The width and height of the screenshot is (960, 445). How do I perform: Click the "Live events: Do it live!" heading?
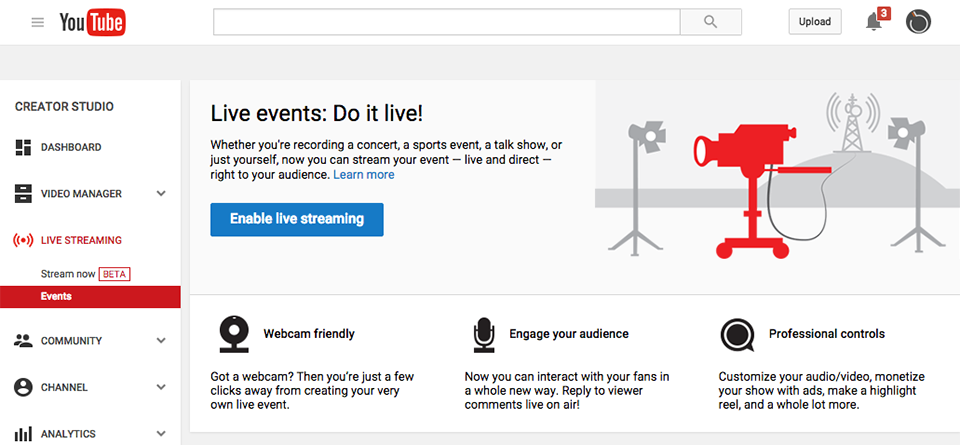coord(317,114)
